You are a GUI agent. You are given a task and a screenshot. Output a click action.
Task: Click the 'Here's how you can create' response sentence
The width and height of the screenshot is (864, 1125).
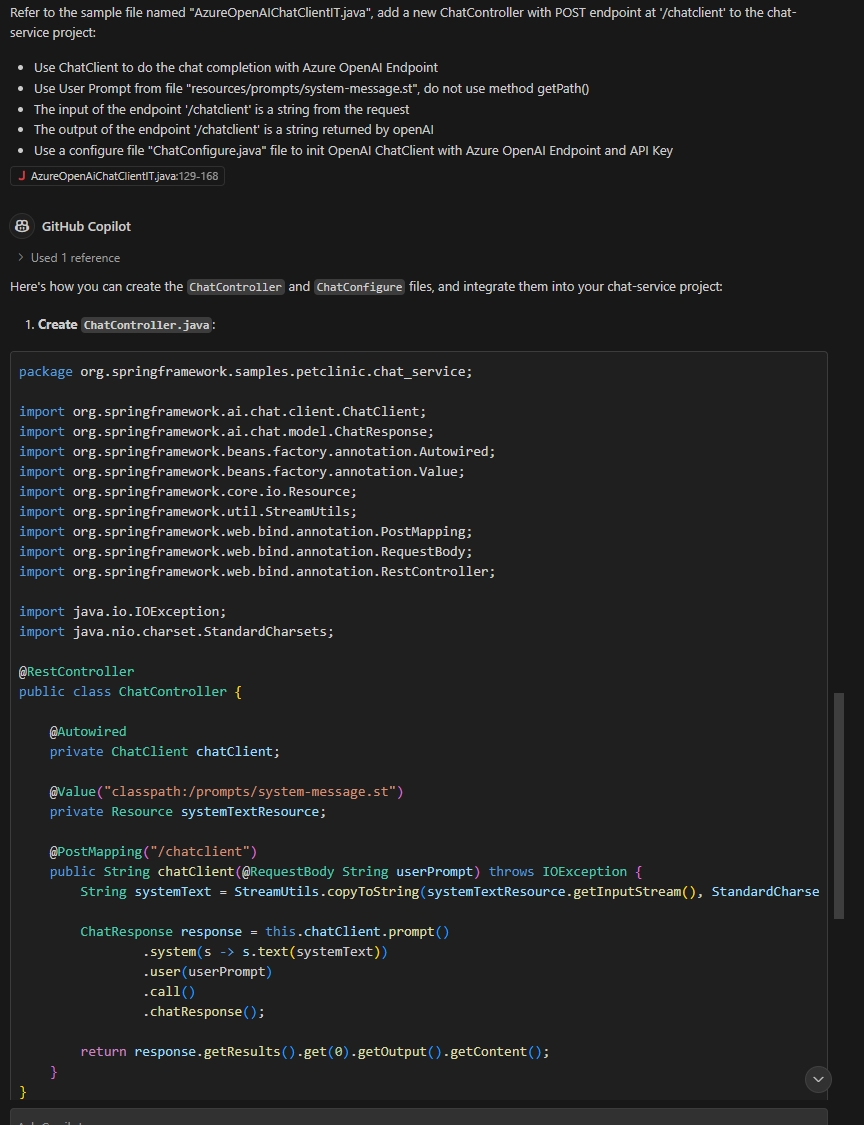[366, 287]
